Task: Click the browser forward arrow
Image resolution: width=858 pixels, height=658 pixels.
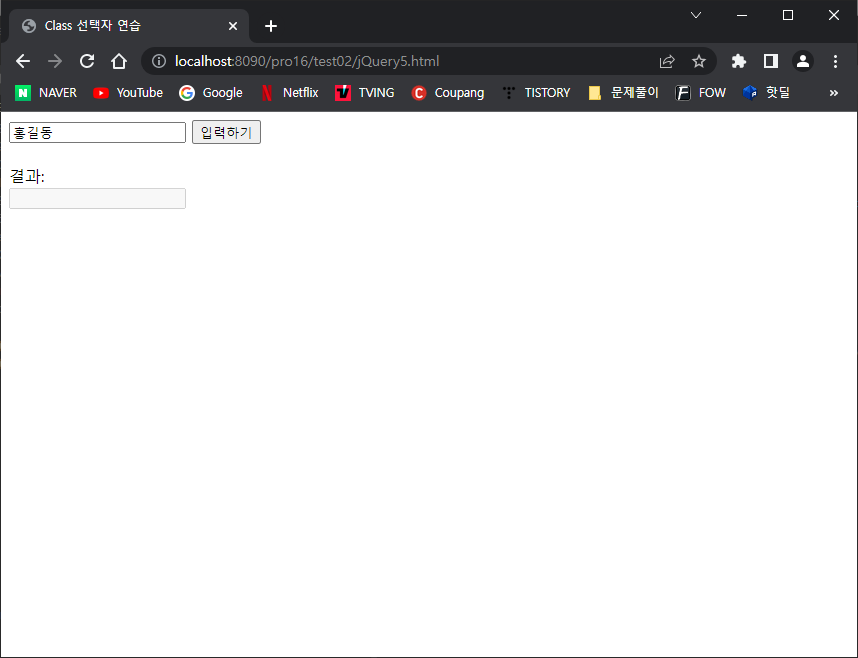Action: point(55,61)
